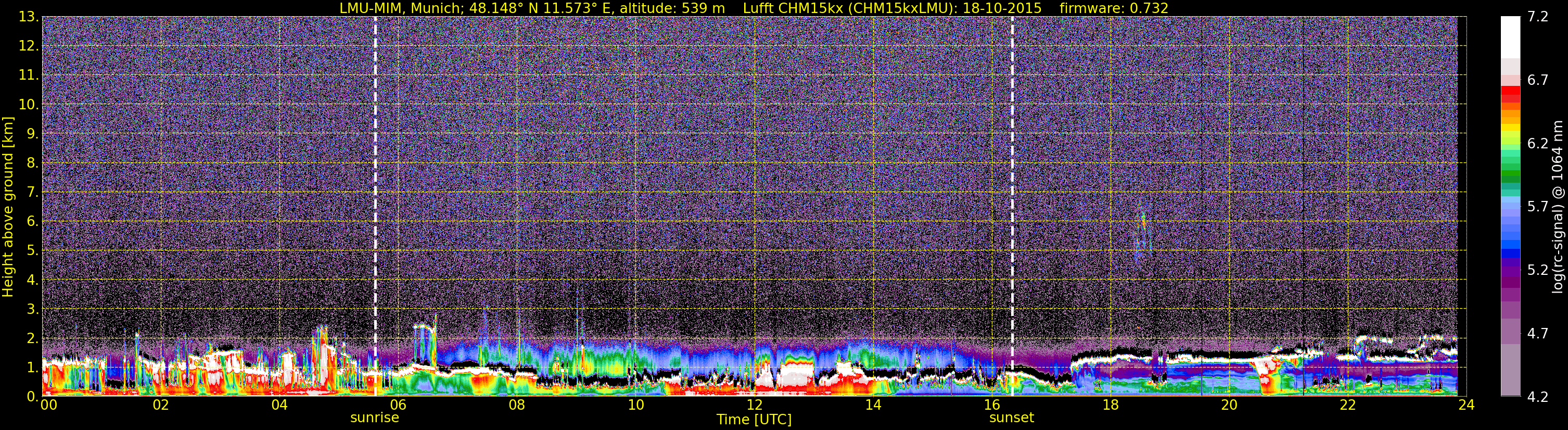The image size is (1568, 430).
Task: Click the 02 tick on the time axis
Action: 161,405
